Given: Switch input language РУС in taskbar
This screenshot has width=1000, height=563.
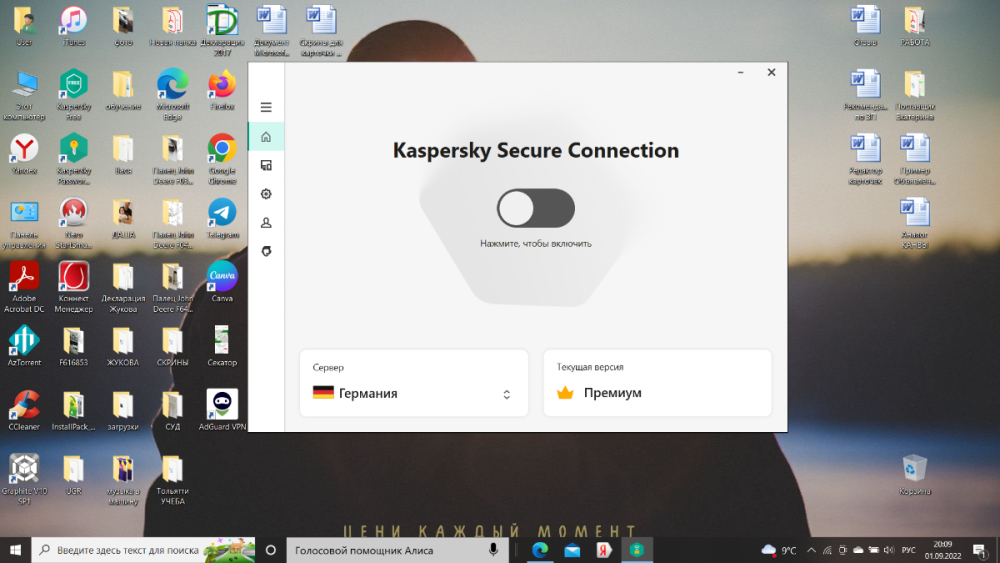Looking at the screenshot, I should point(909,550).
